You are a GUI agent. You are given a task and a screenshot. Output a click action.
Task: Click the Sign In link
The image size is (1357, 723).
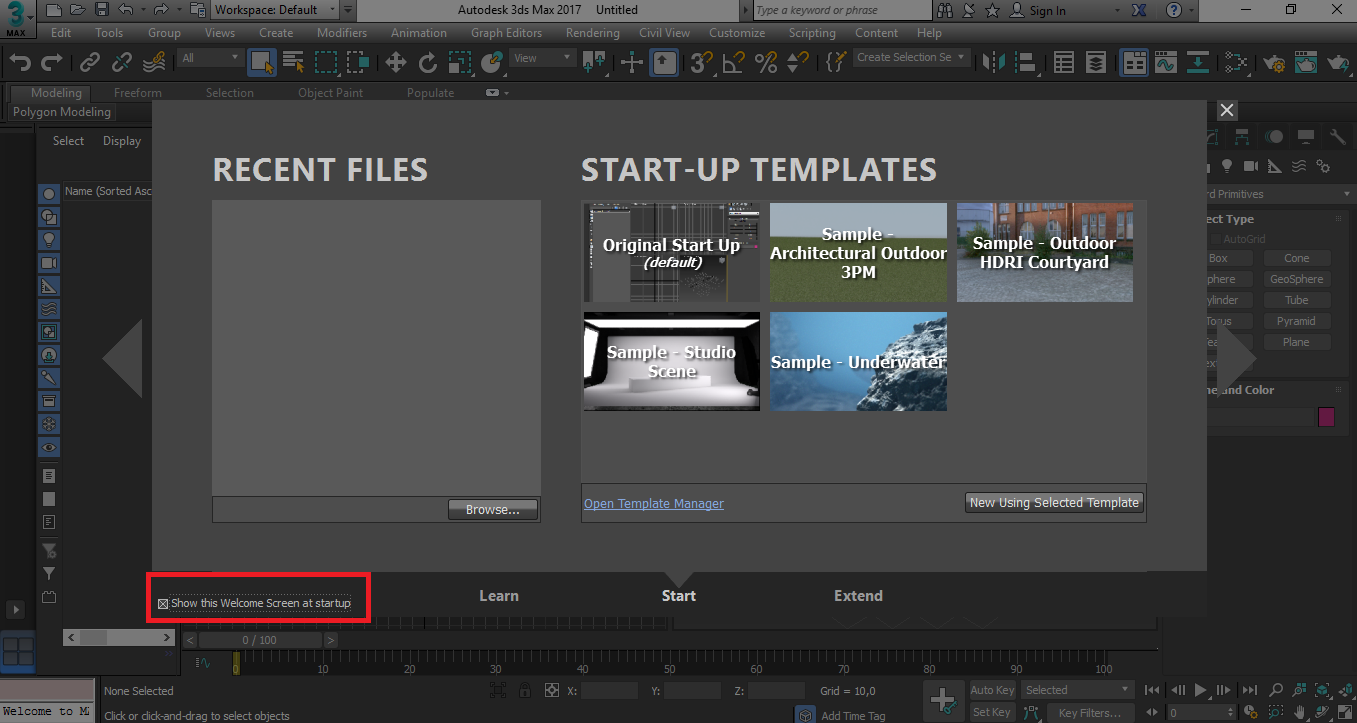click(1047, 10)
